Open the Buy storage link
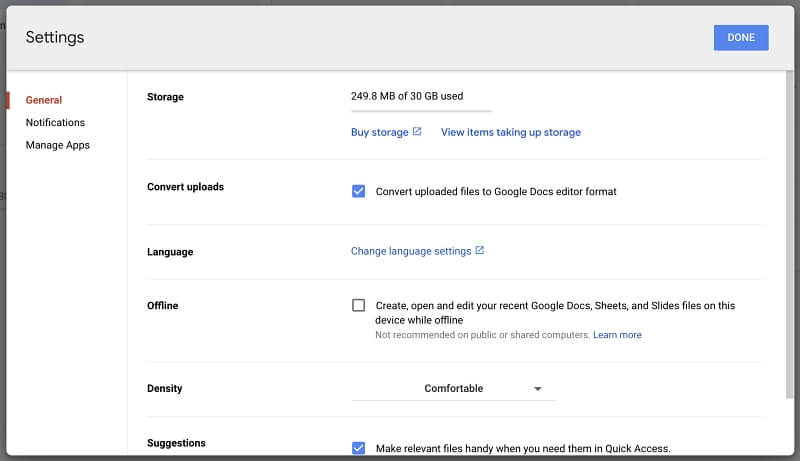Screen dimensions: 800x461 tap(380, 132)
